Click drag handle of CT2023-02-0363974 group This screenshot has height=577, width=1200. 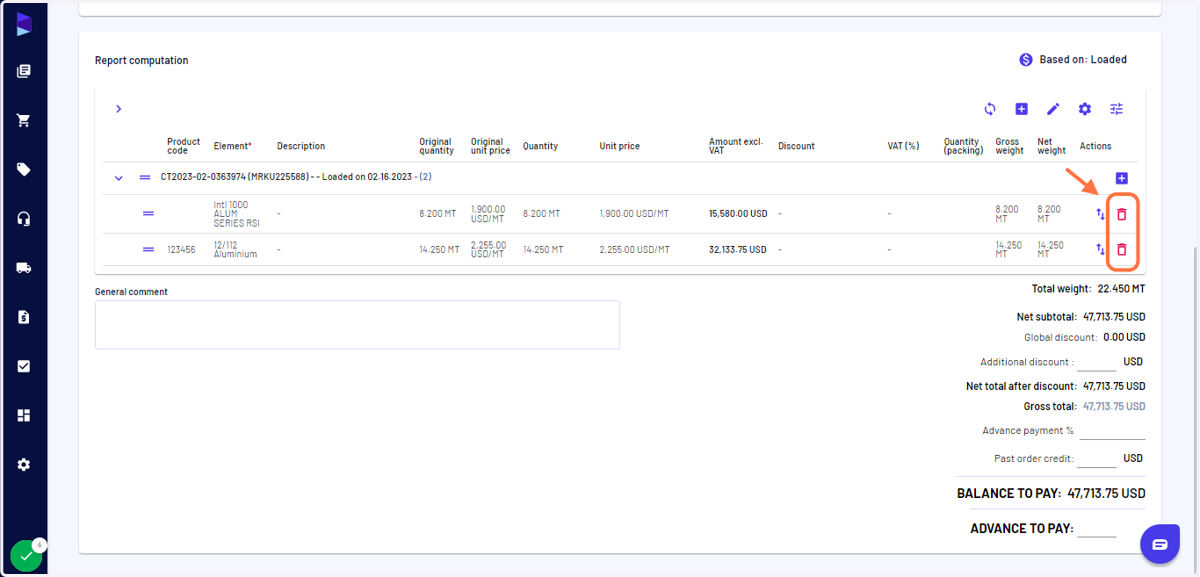point(145,177)
